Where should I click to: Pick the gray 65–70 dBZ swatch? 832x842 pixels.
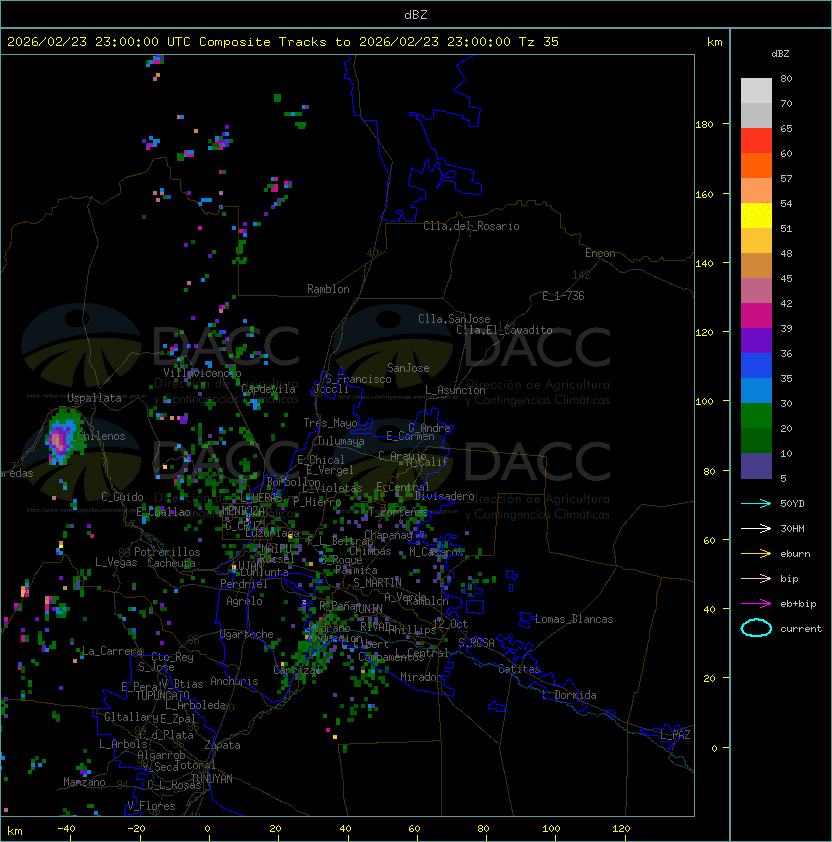[x=756, y=115]
